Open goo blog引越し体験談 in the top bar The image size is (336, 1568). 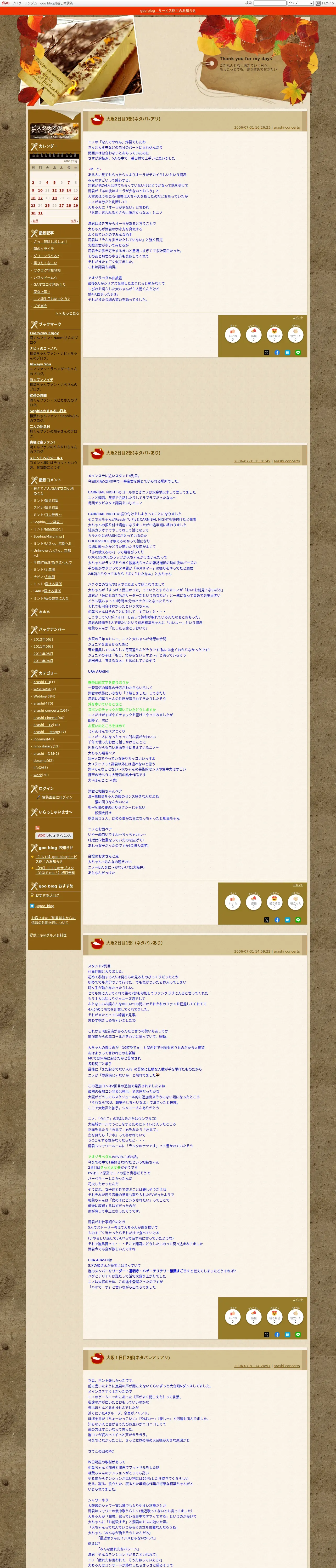click(56, 3)
